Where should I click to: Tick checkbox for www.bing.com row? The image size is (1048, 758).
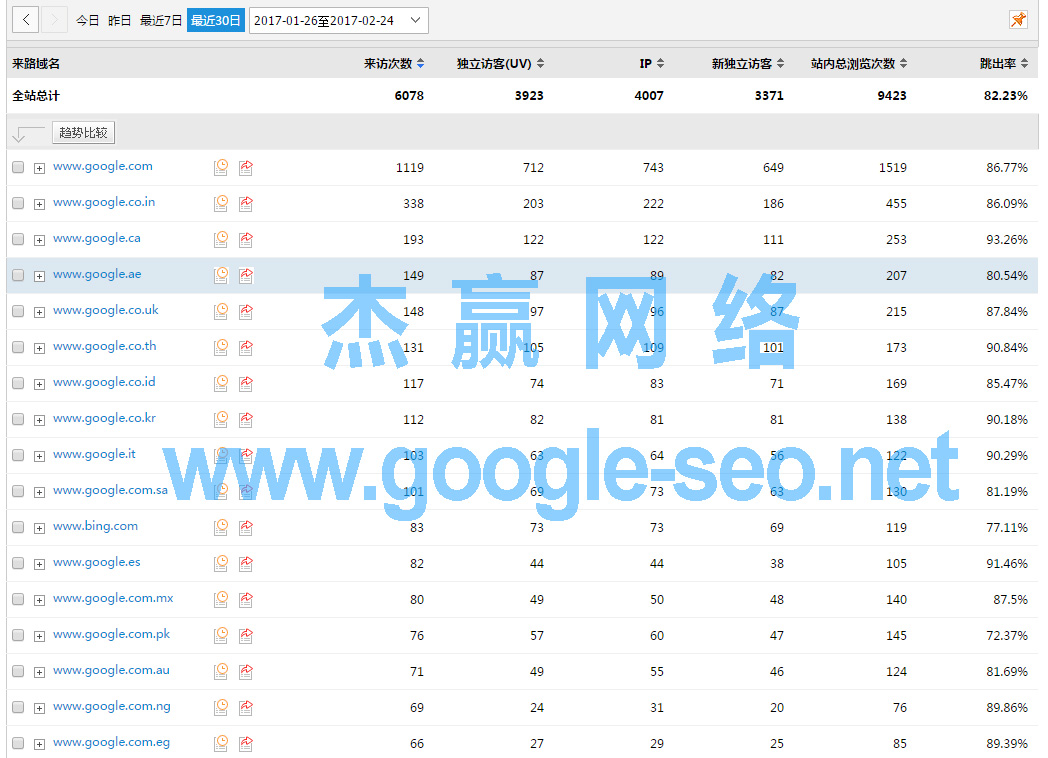pos(18,527)
